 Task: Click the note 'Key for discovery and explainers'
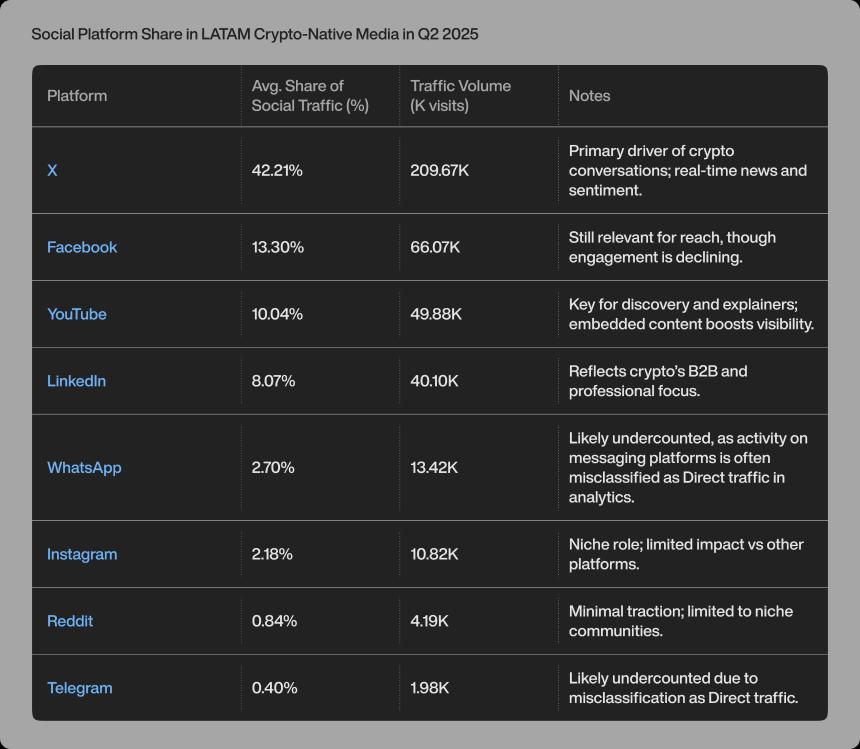click(x=691, y=314)
